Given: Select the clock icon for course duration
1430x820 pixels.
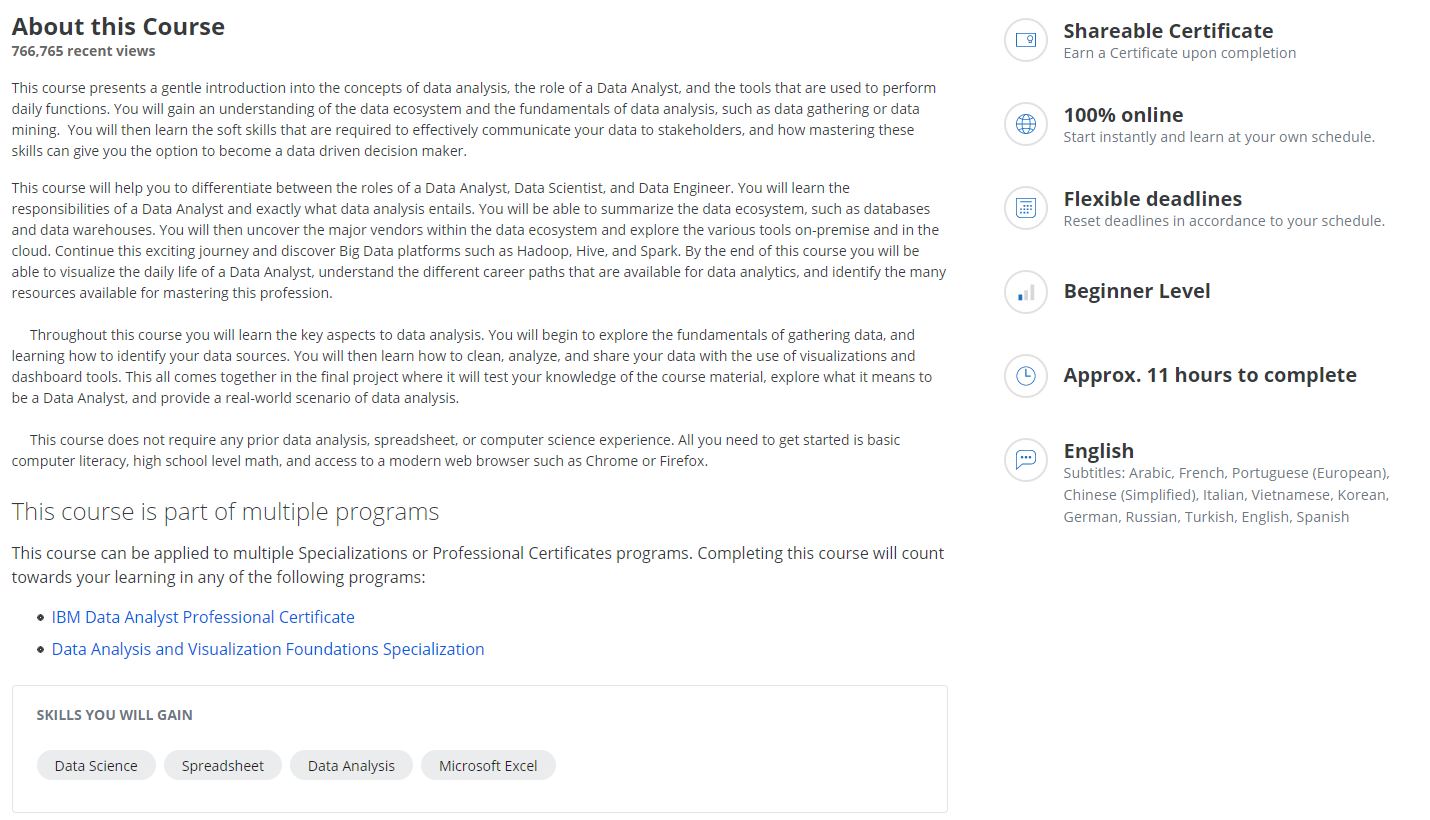Looking at the screenshot, I should (x=1025, y=376).
